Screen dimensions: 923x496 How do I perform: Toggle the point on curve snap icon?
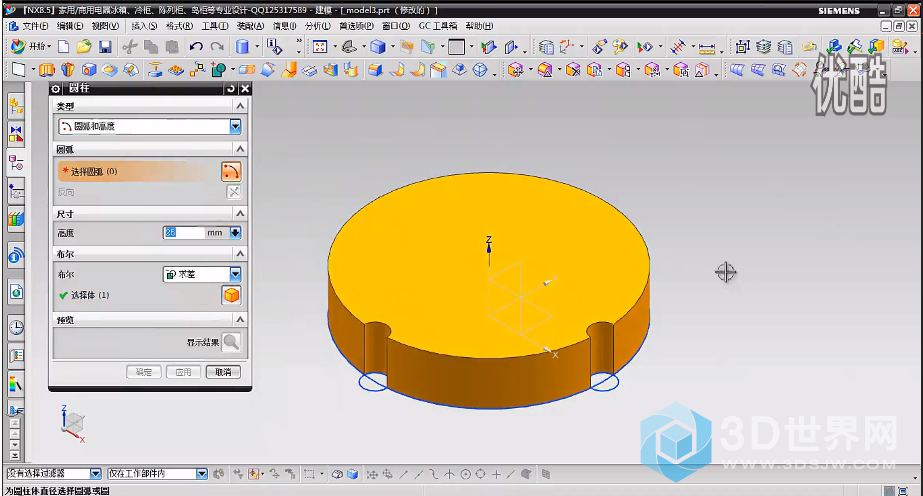click(510, 474)
